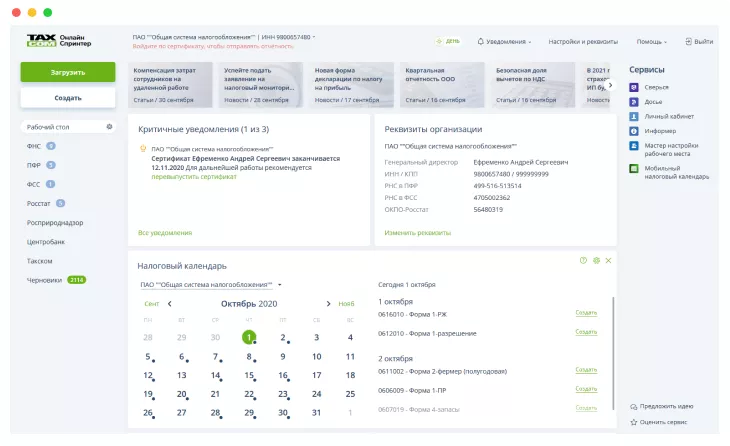Click the ФНС unread count badge
Viewport: 730px width, 446px height.
click(51, 146)
